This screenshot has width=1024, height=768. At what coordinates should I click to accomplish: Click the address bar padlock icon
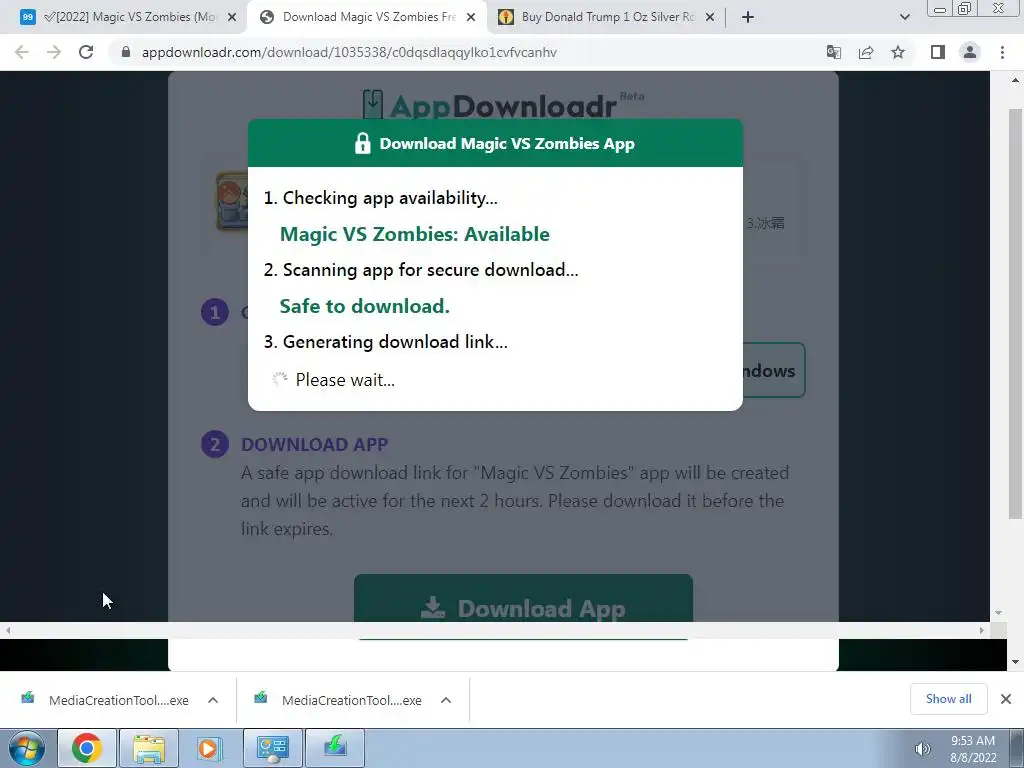[126, 52]
